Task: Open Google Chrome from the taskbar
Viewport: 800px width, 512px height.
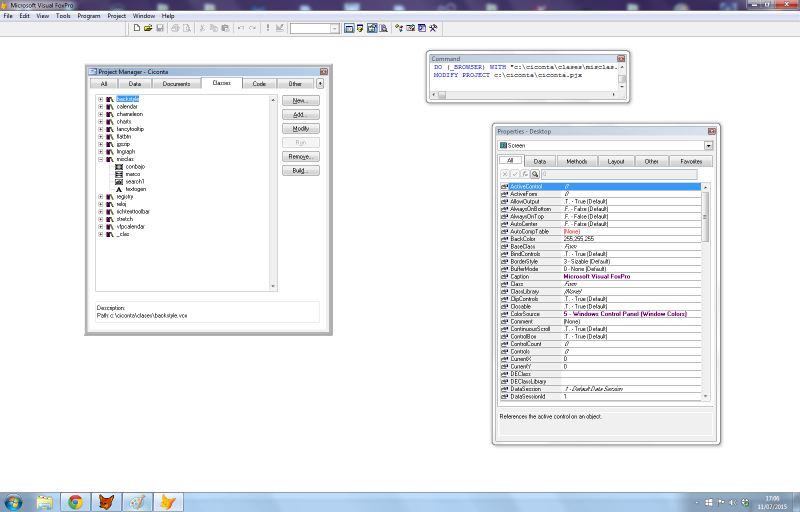Action: [x=76, y=502]
